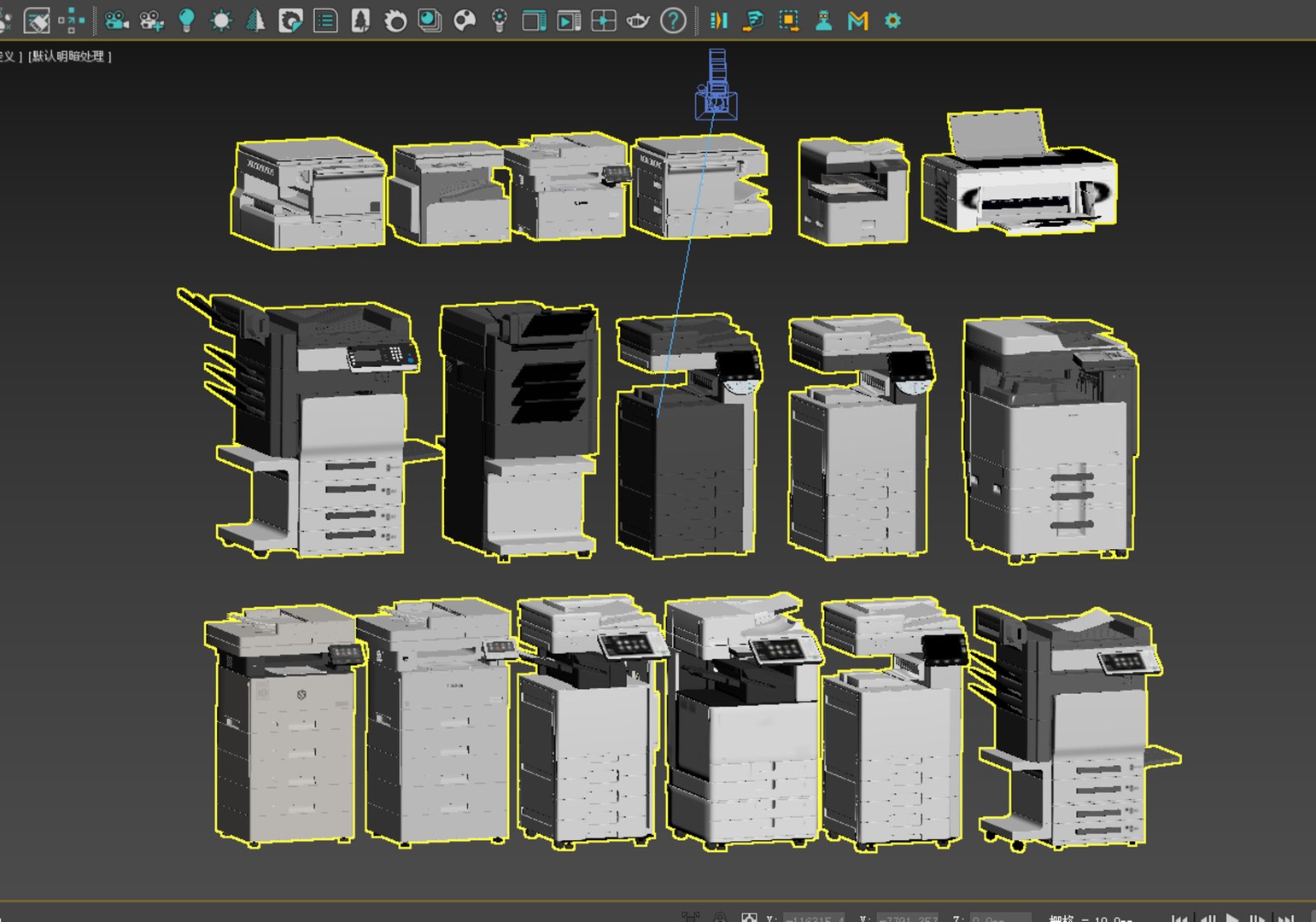This screenshot has width=1316, height=922.
Task: Click the sun light toolbar icon
Action: [221, 20]
